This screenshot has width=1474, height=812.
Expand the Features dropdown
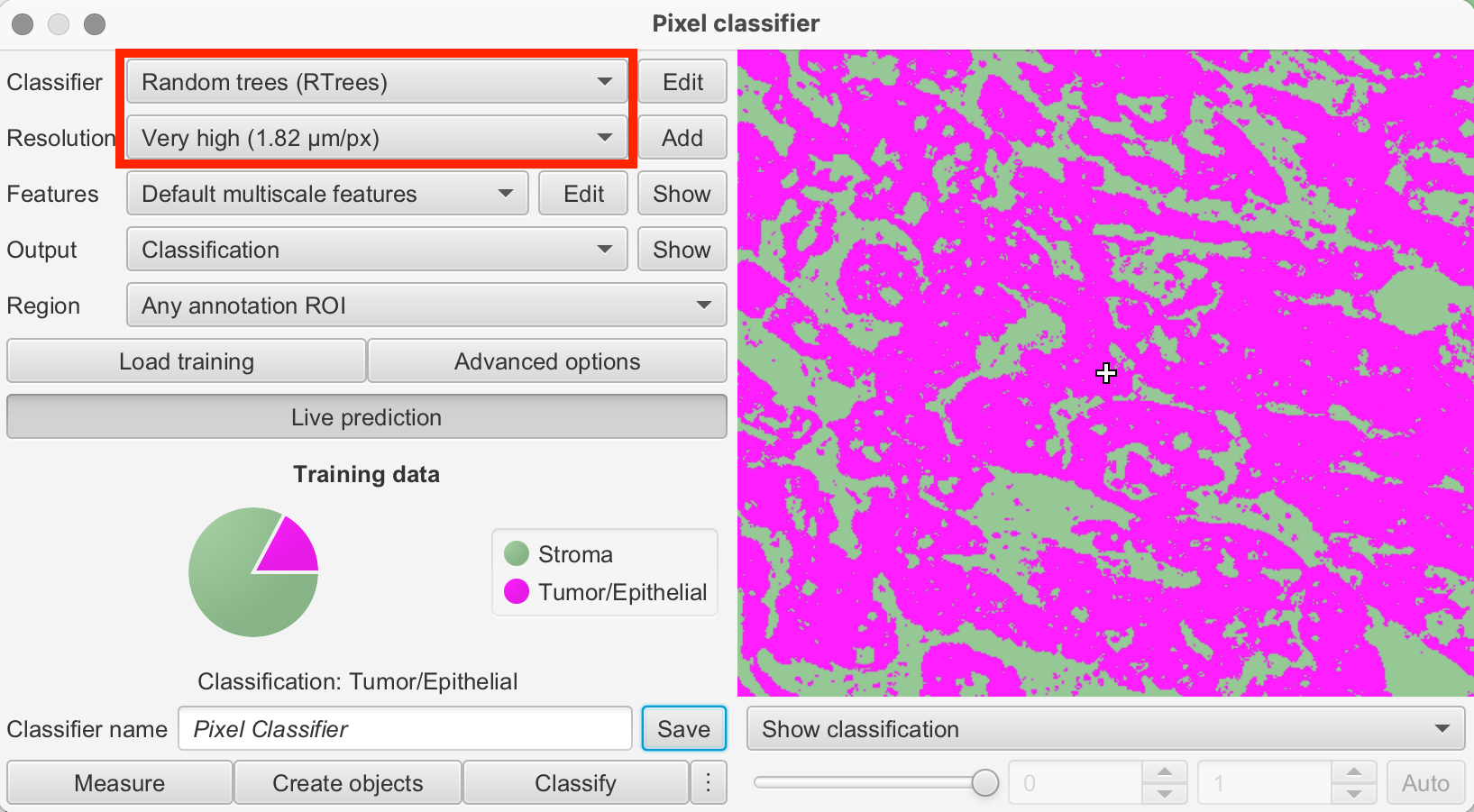click(x=327, y=194)
